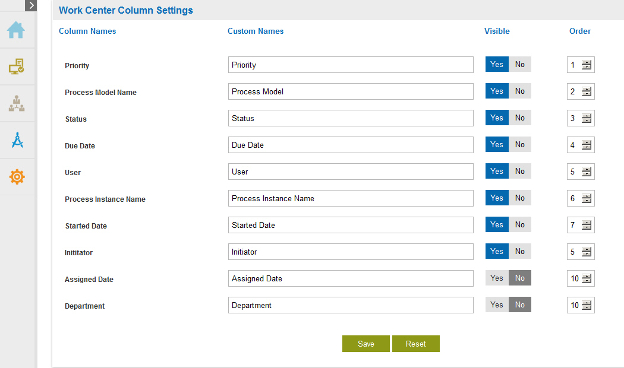
Task: Open the work center monitor icon
Action: (16, 66)
